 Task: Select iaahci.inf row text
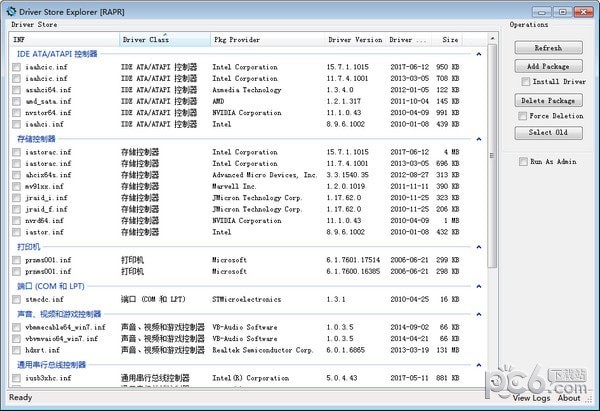44,124
